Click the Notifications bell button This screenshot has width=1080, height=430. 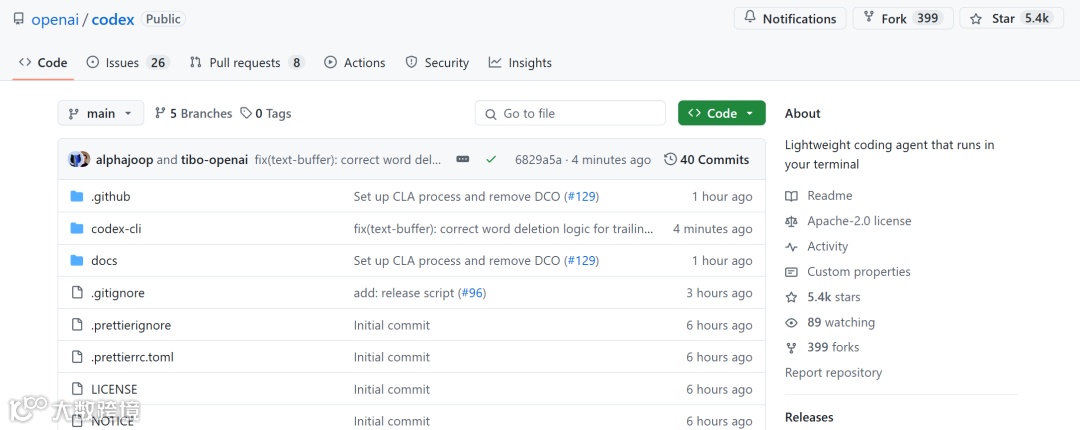coord(790,19)
